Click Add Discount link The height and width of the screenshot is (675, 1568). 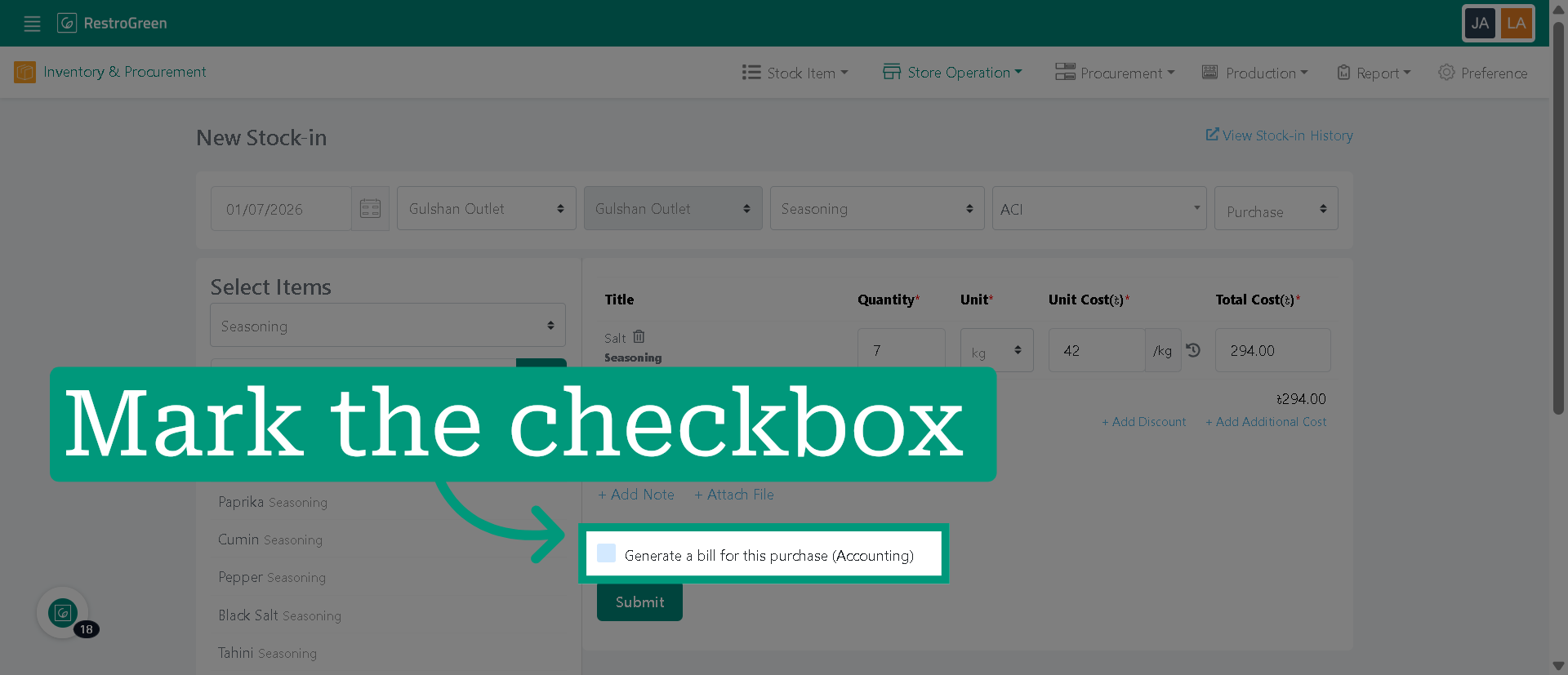(x=1143, y=422)
